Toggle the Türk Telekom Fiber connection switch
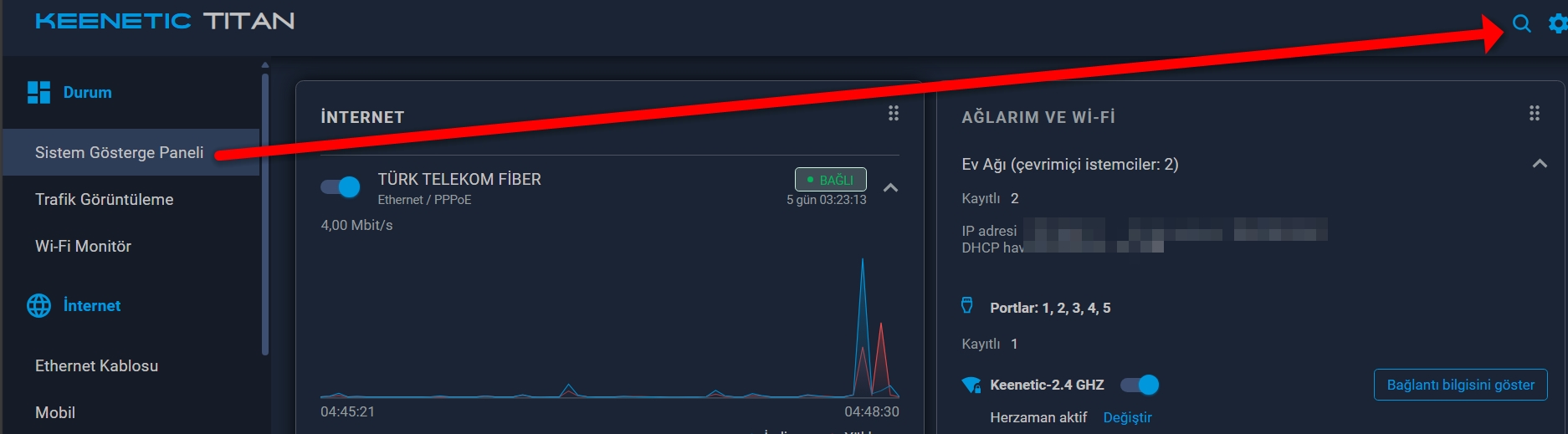Image resolution: width=1568 pixels, height=434 pixels. pos(341,186)
